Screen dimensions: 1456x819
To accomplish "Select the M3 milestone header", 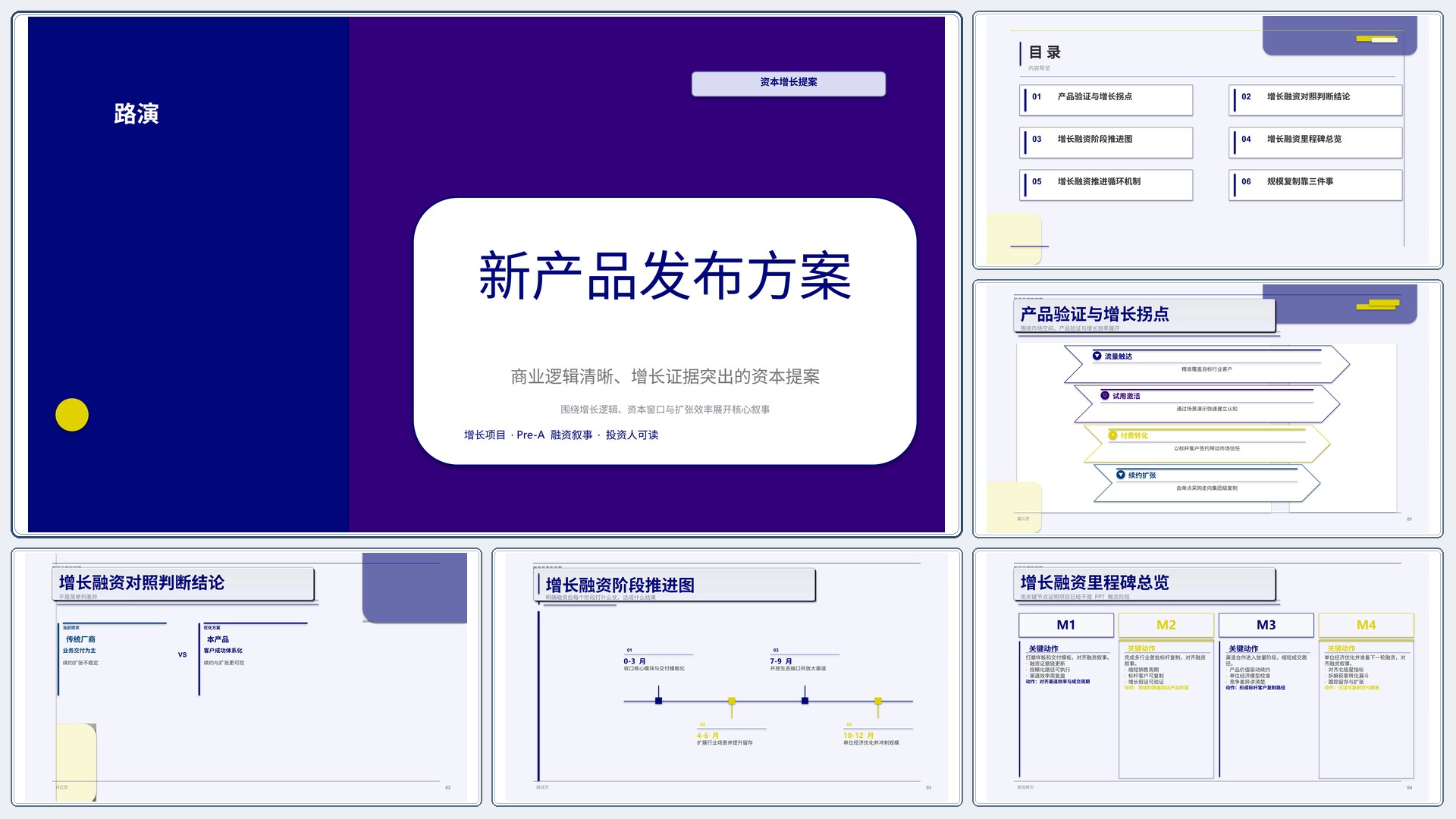I will [1266, 625].
